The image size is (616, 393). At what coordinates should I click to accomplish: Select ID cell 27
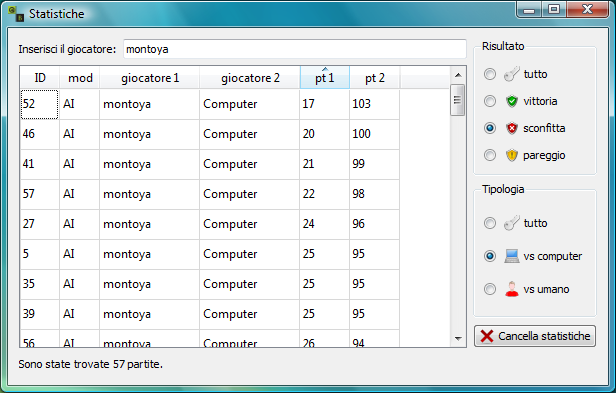coord(39,224)
